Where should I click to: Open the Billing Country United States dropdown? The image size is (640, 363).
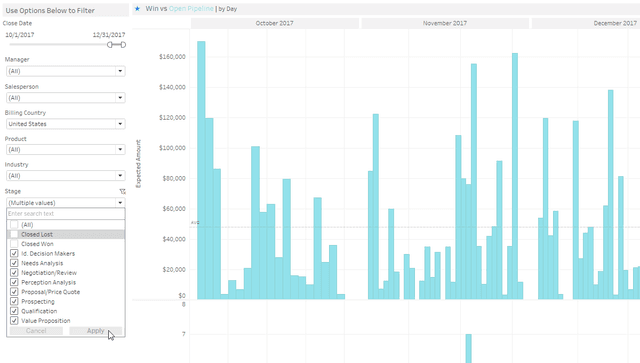click(66, 124)
